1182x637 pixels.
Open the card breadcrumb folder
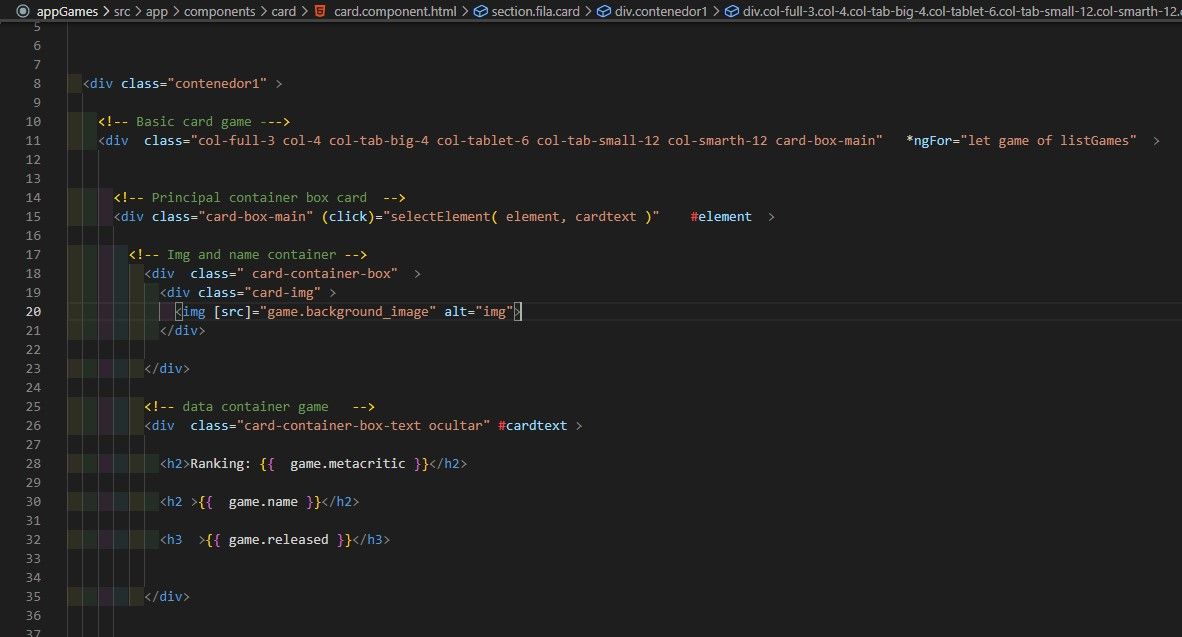[x=283, y=11]
